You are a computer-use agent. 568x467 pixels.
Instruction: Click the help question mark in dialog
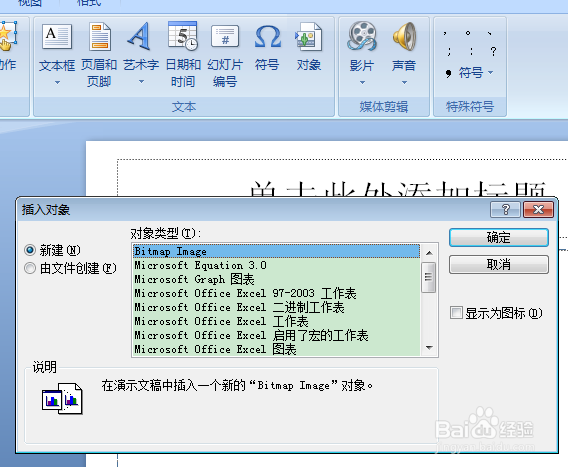505,209
